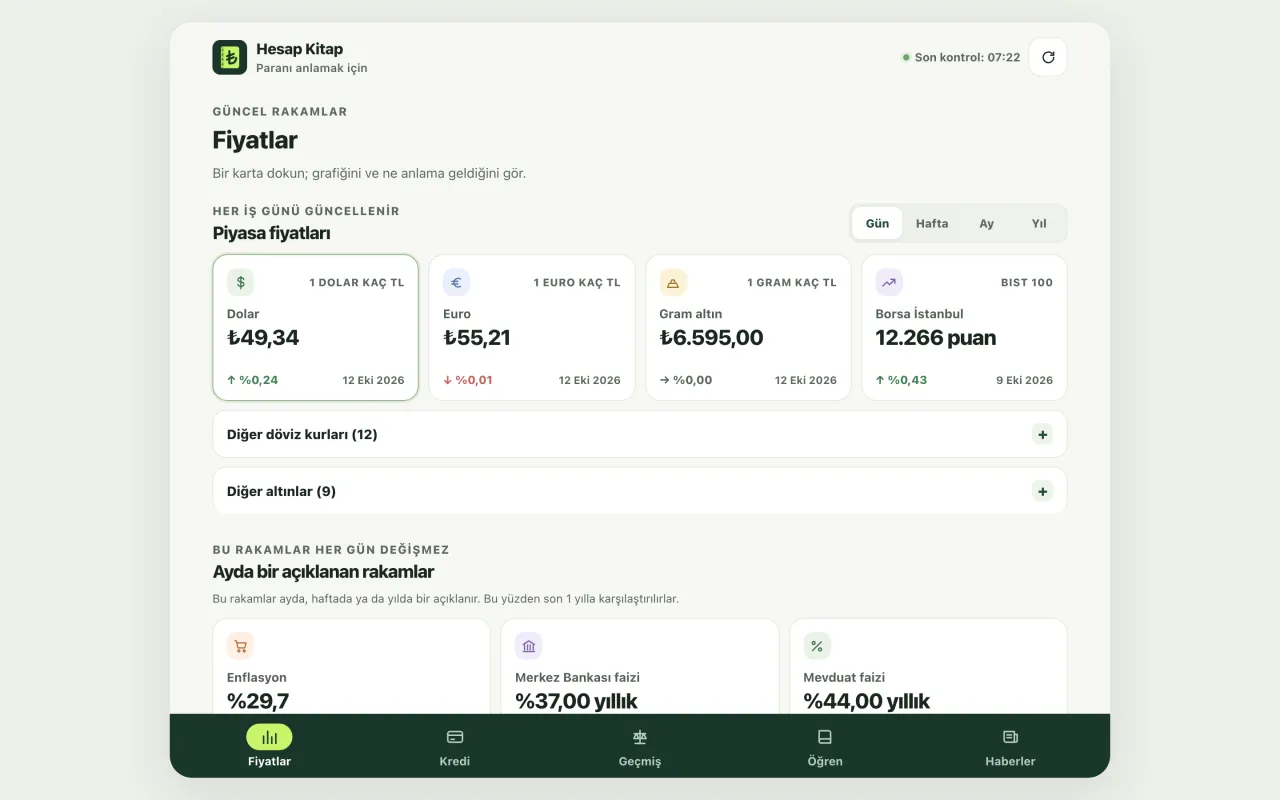Viewport: 1280px width, 800px height.
Task: Click the %0,00 change on Gram altın
Action: (x=686, y=380)
